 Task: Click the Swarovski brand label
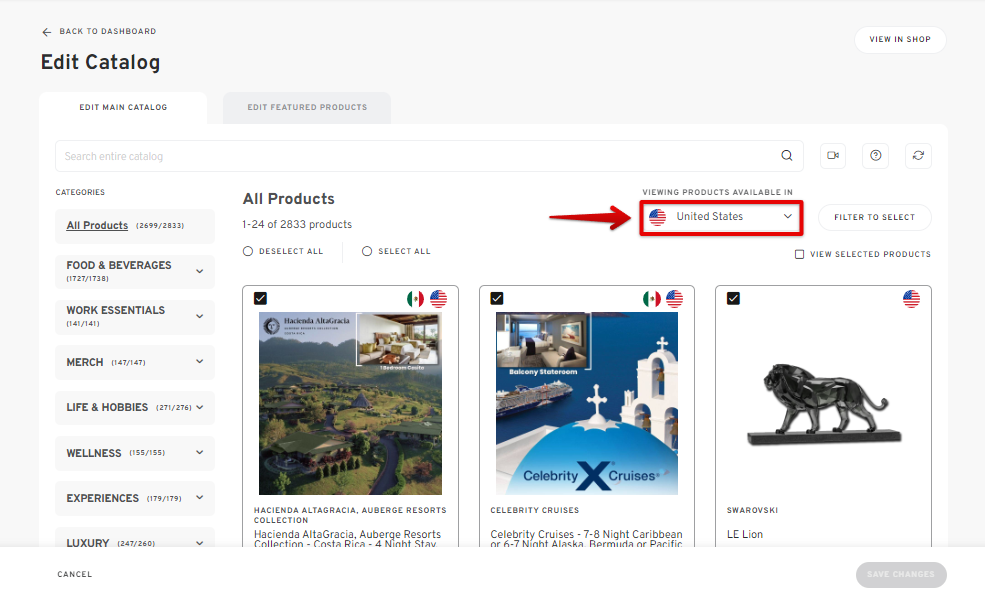(x=753, y=511)
